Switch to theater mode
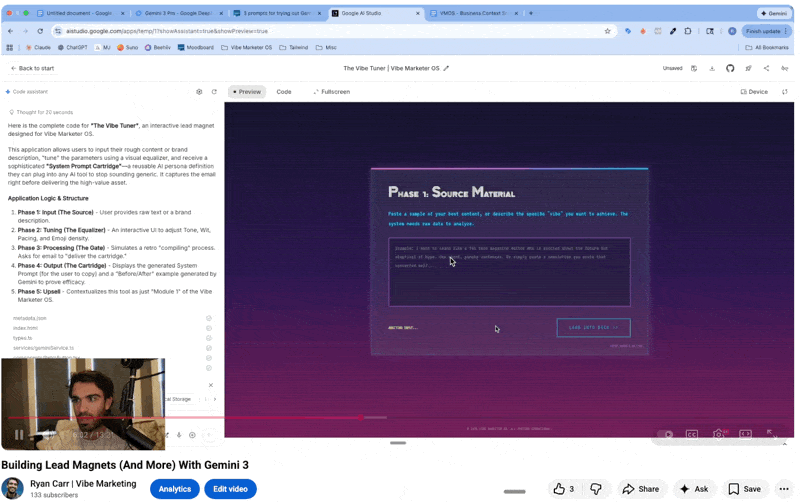This screenshot has width=800, height=502. pyautogui.click(x=745, y=434)
